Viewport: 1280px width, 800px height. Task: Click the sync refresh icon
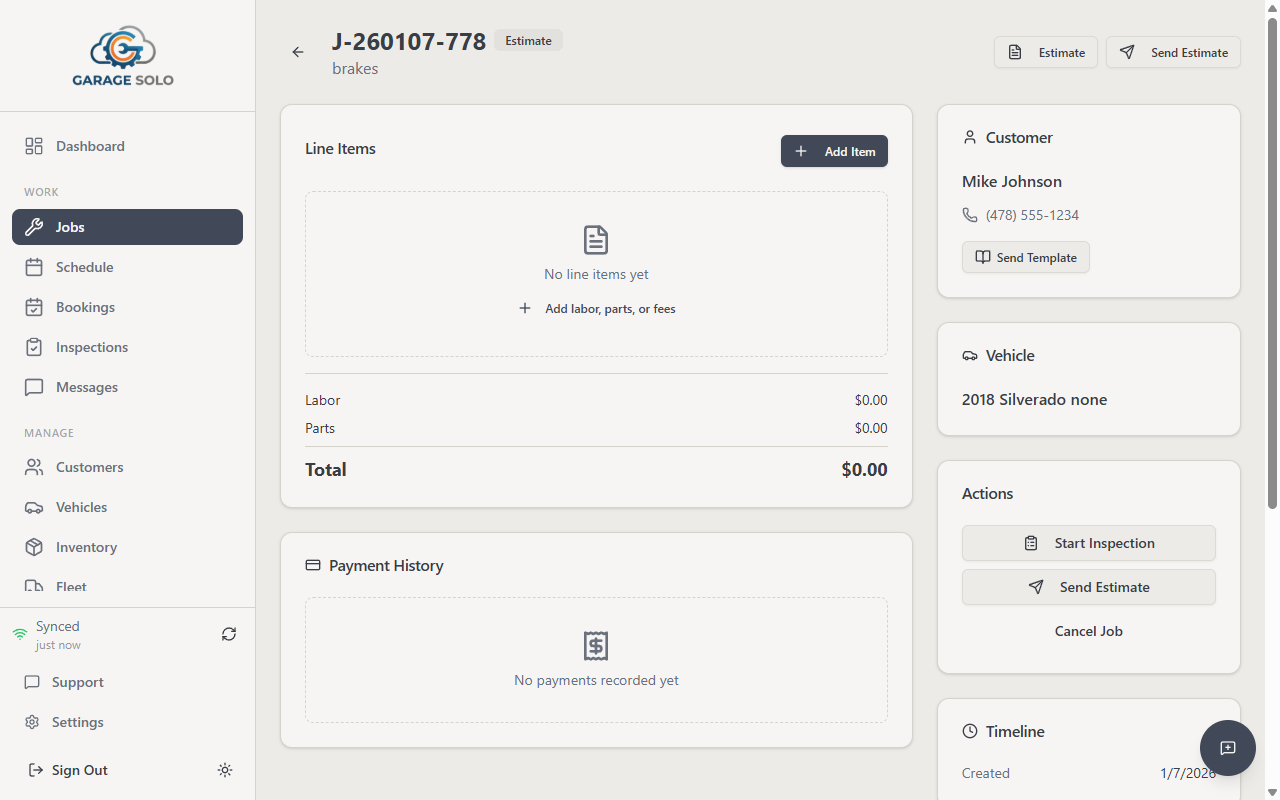(x=229, y=634)
